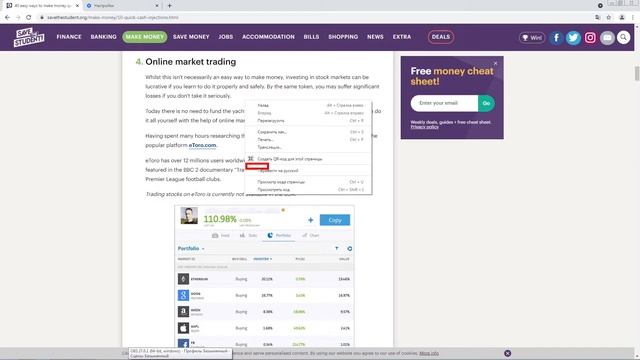The image size is (640, 360).
Task: Click the trader profile photo thumbnail
Action: pos(189,216)
